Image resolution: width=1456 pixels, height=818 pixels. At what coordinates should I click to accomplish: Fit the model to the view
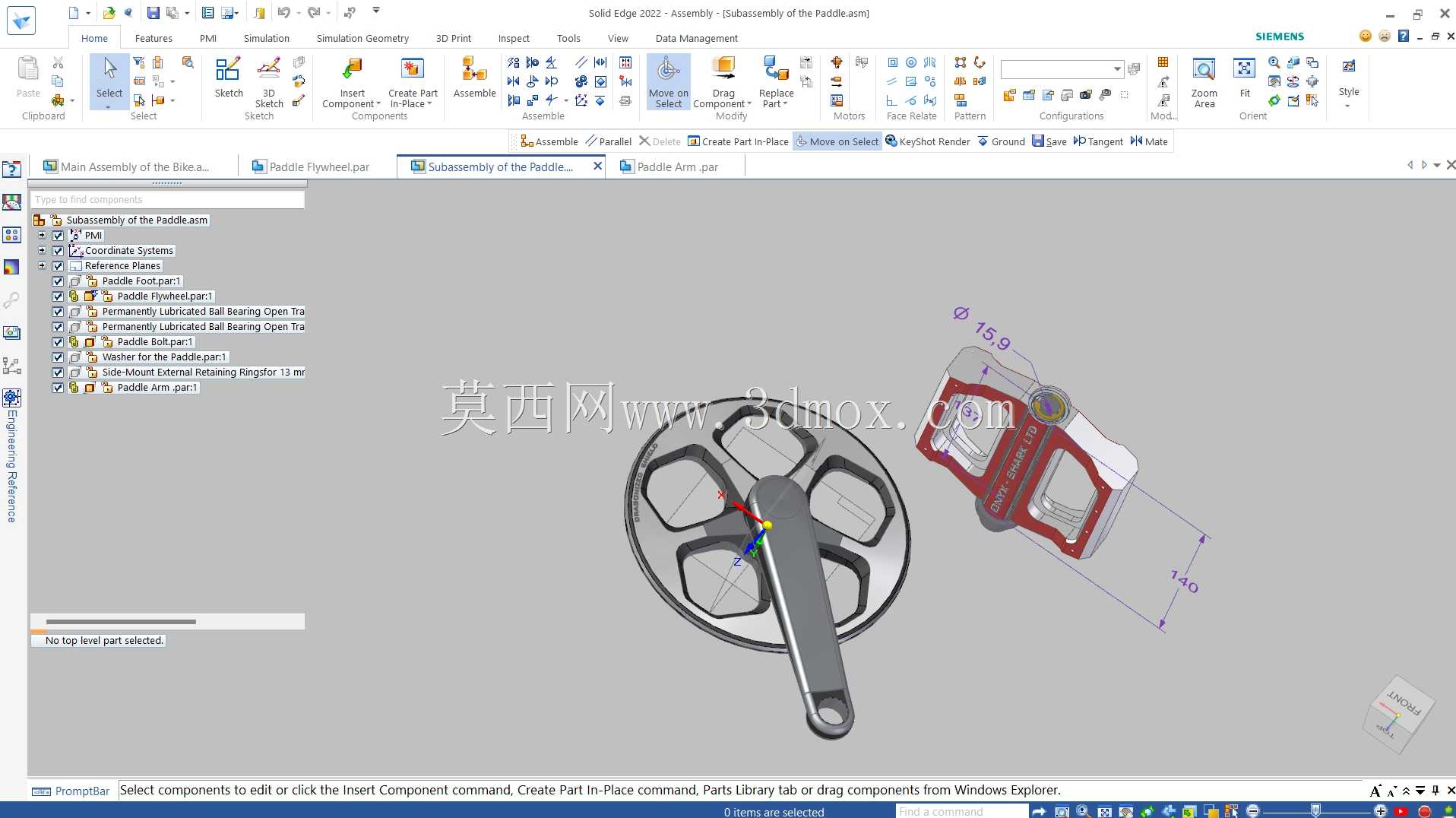pos(1245,78)
